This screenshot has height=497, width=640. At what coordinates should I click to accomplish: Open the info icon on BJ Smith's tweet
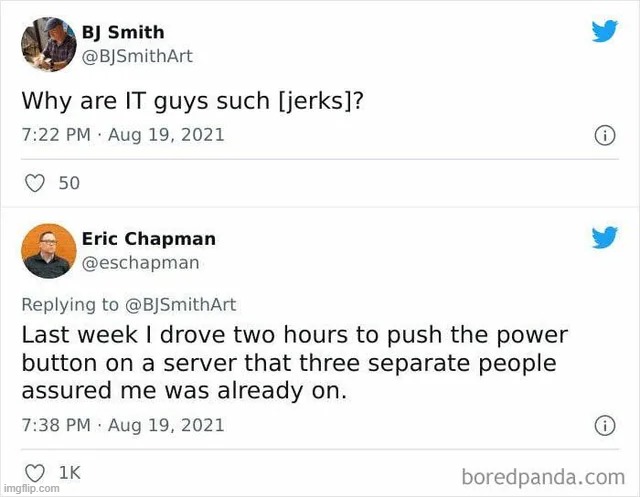click(604, 135)
